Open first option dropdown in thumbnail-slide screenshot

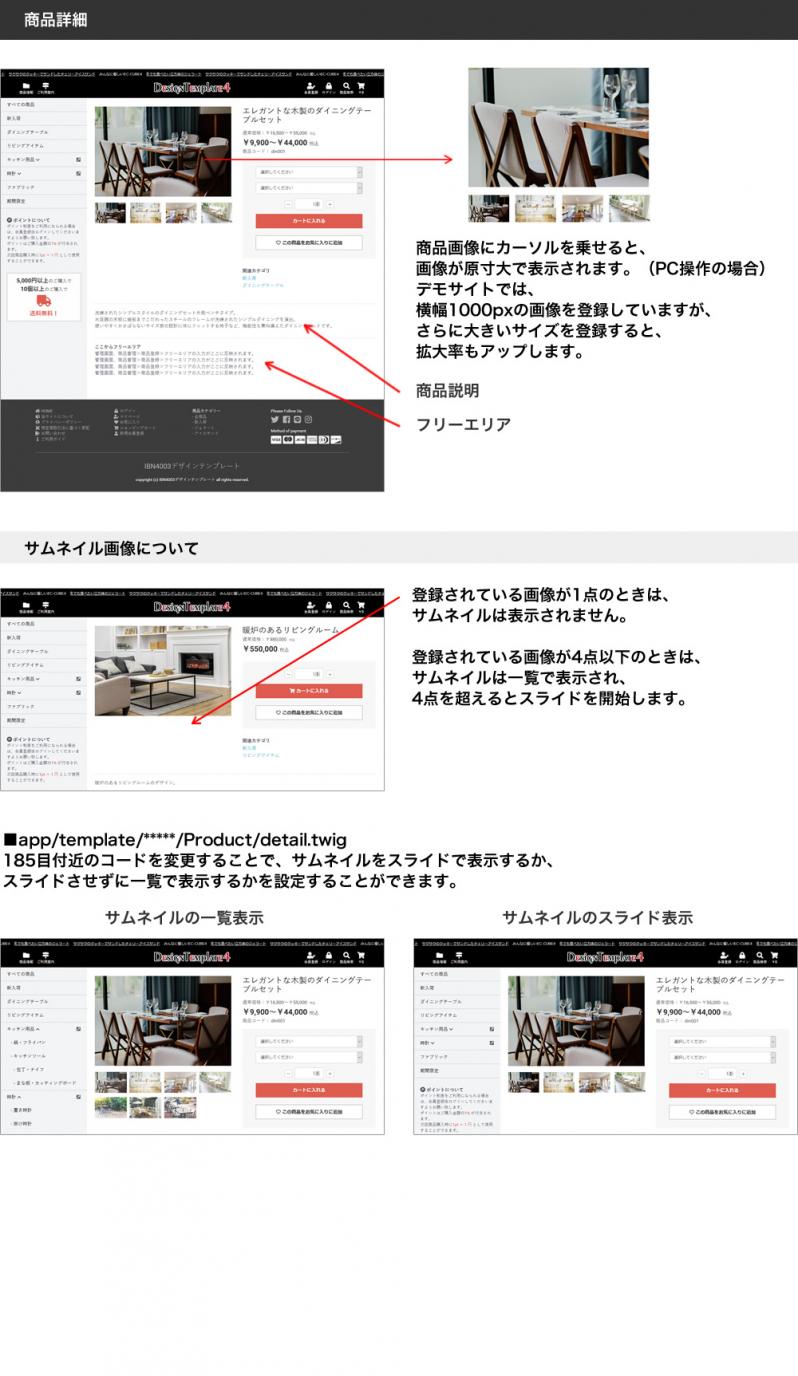pyautogui.click(x=722, y=1041)
